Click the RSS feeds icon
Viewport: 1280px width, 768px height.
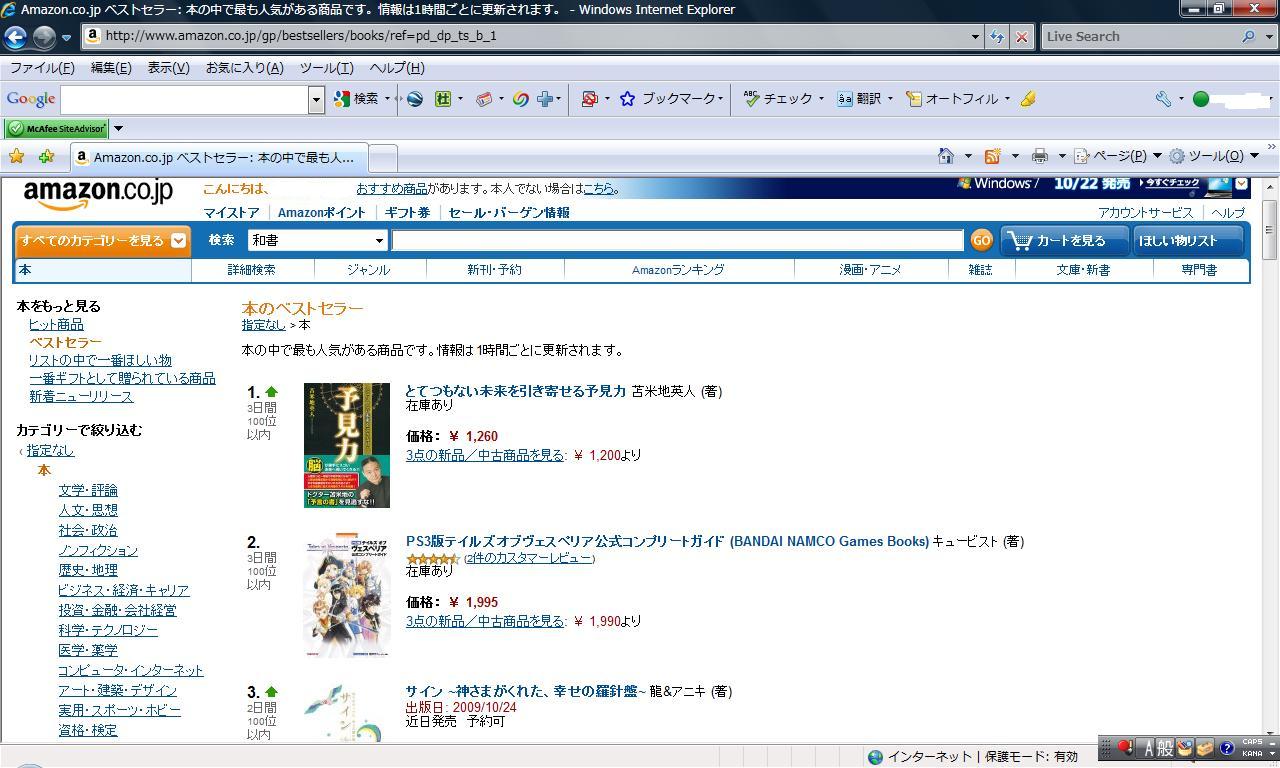tap(992, 156)
